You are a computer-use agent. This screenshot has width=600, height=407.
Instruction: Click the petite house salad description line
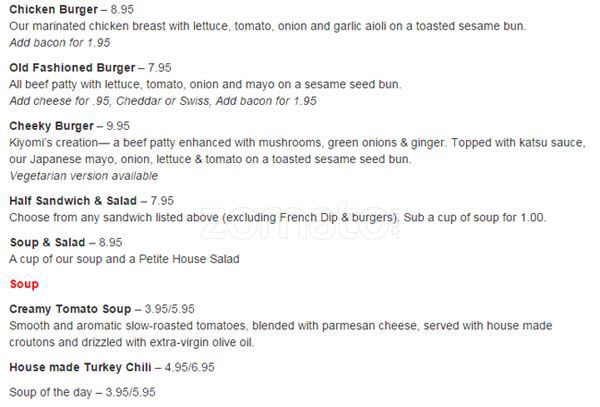(x=124, y=259)
